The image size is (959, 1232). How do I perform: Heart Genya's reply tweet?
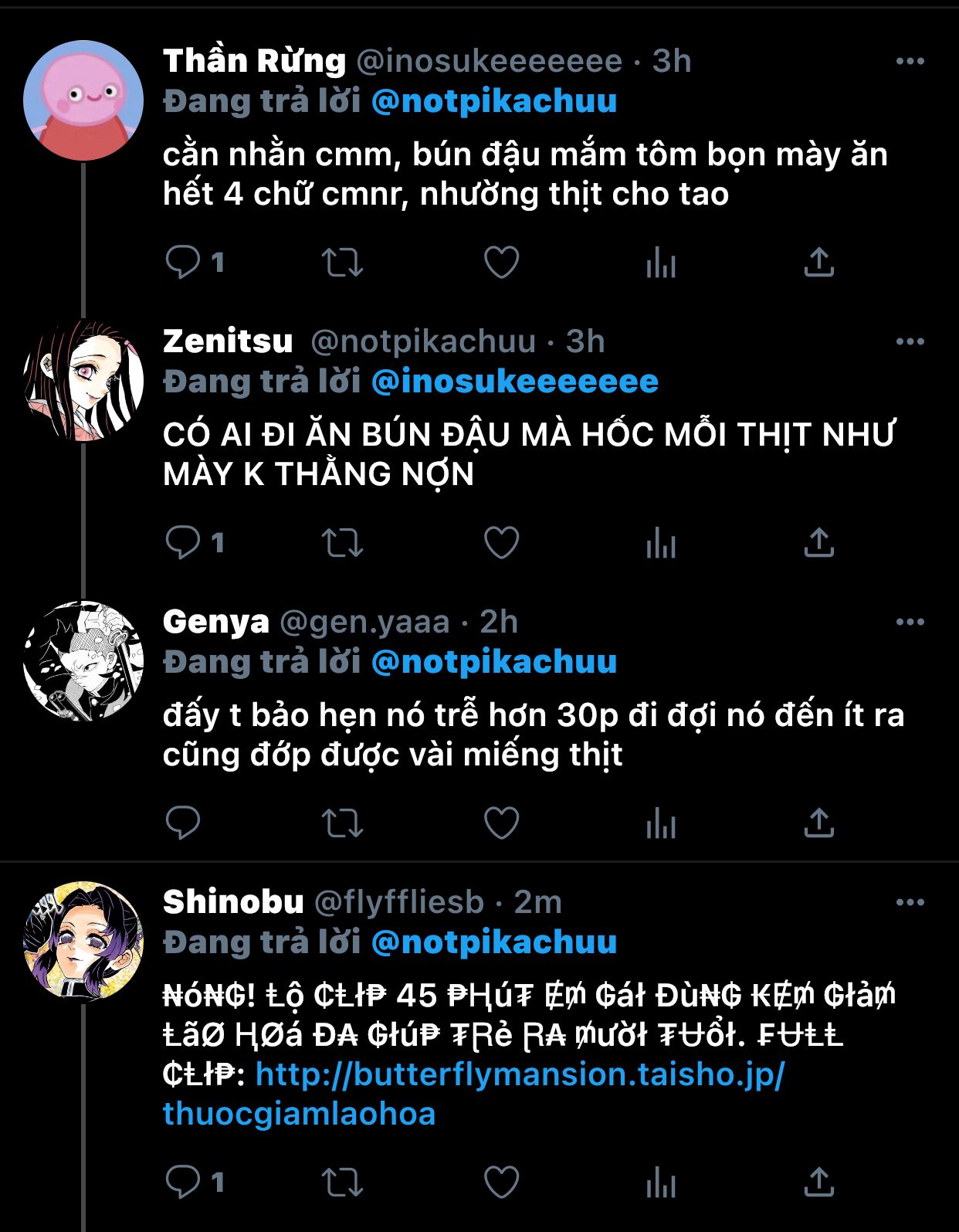click(x=501, y=823)
